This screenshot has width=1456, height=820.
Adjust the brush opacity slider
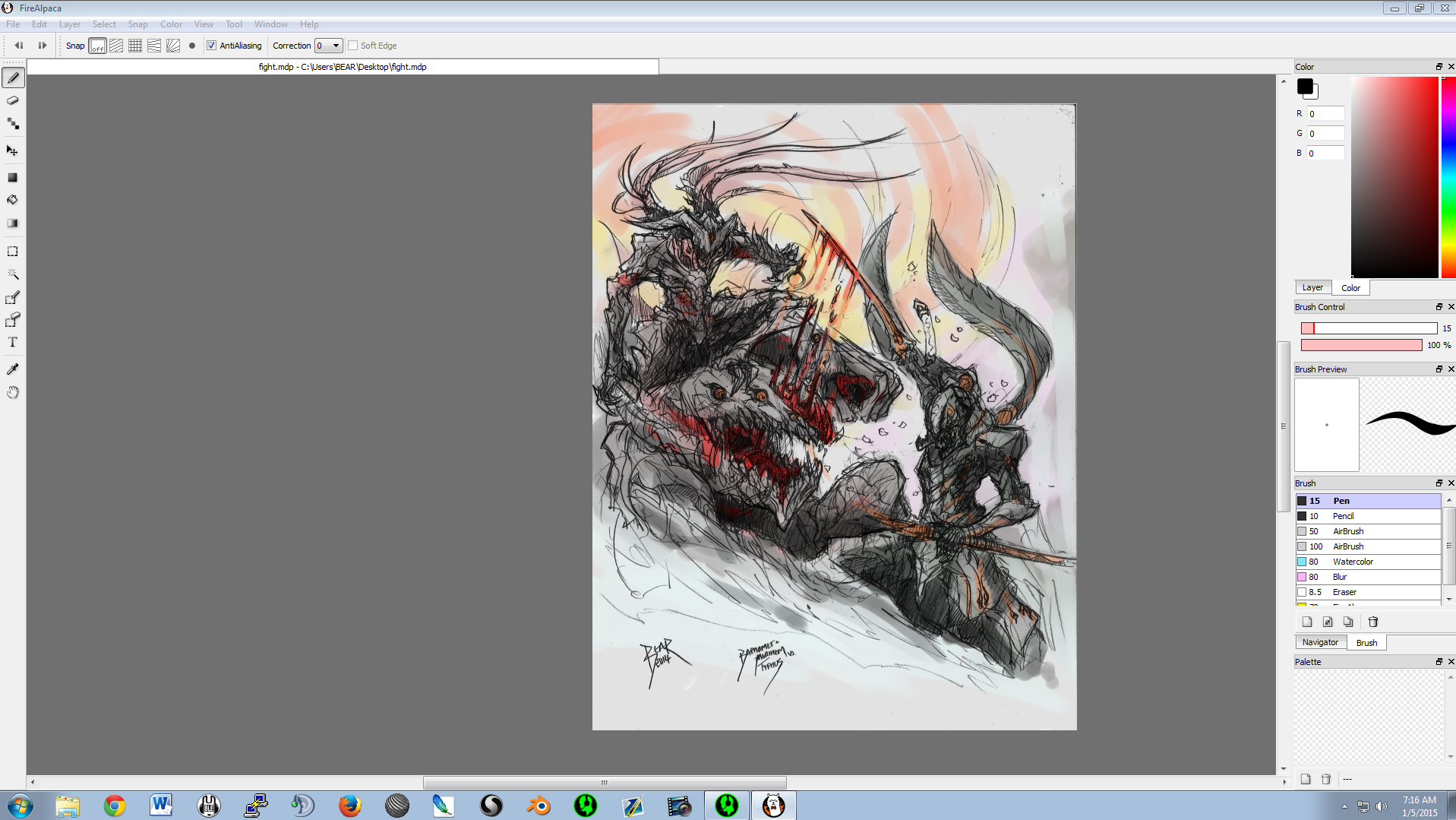tap(1361, 345)
